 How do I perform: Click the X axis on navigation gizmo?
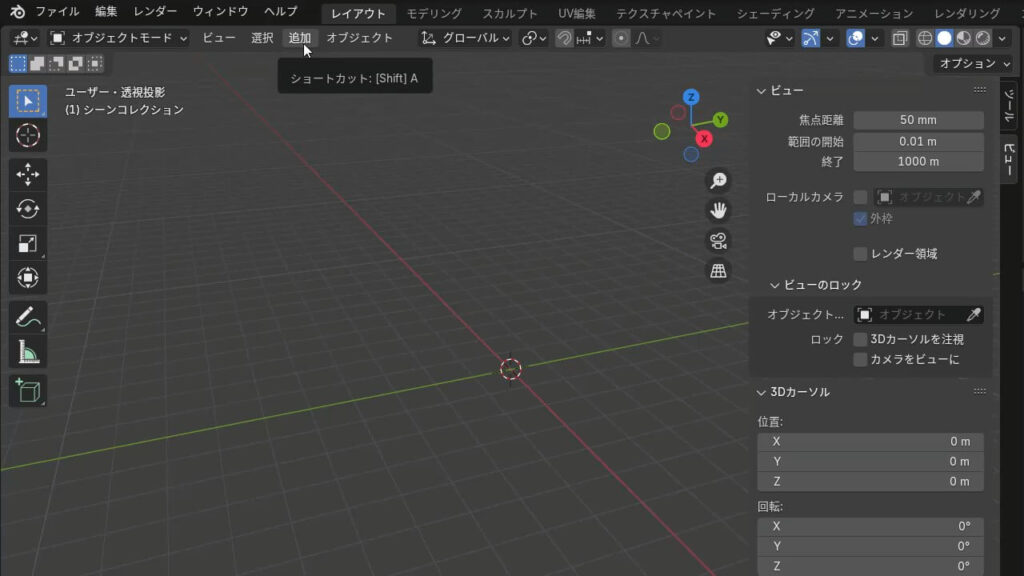click(704, 139)
